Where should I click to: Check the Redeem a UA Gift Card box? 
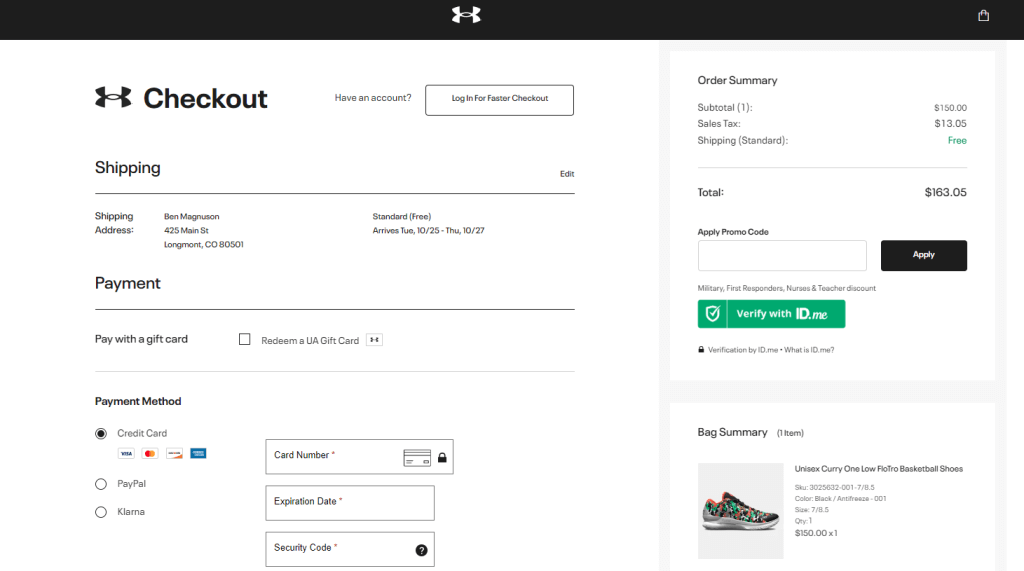[x=244, y=340]
